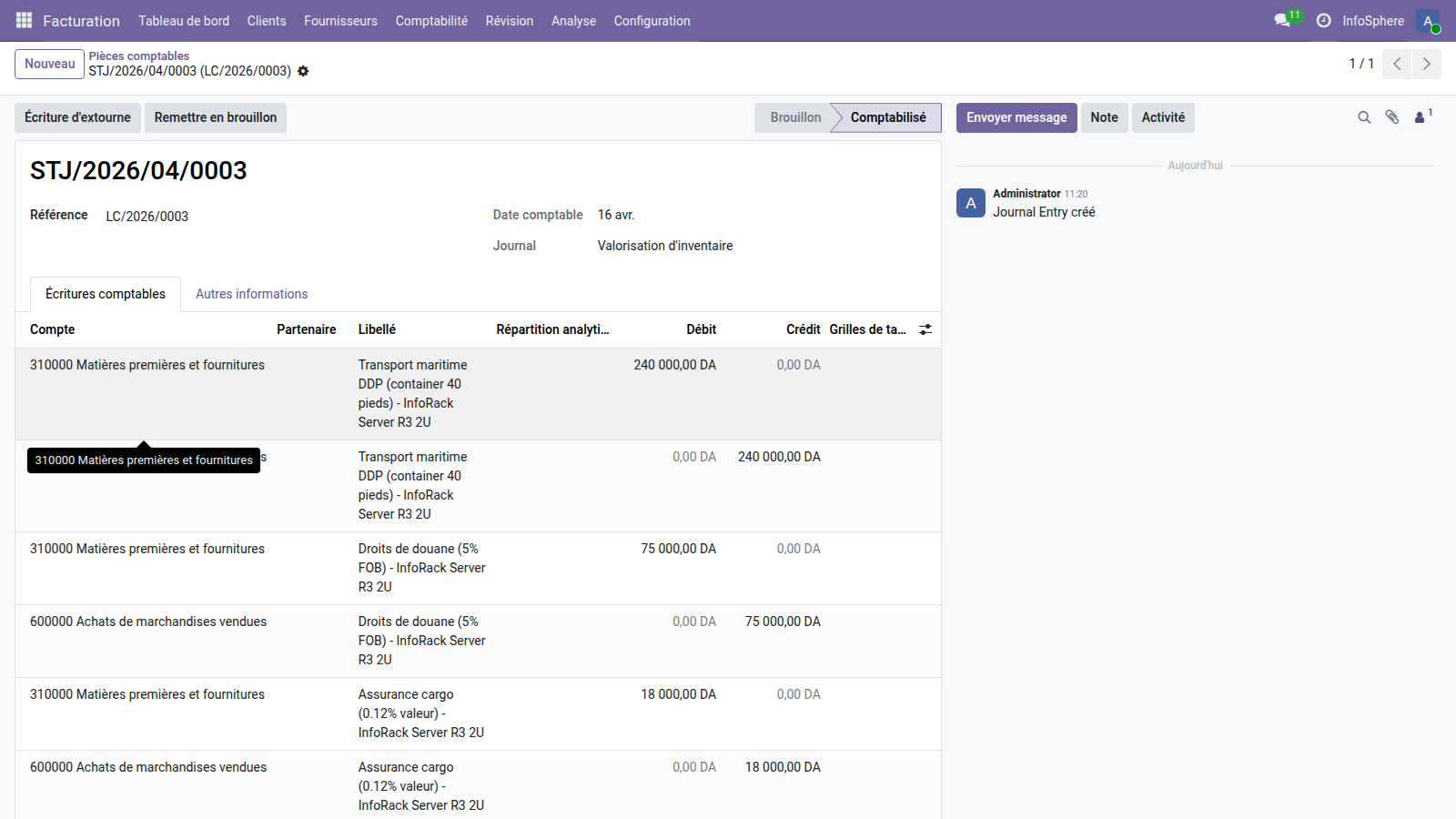Search chatter messages with magnifier icon
Viewport: 1456px width, 819px height.
pyautogui.click(x=1364, y=117)
